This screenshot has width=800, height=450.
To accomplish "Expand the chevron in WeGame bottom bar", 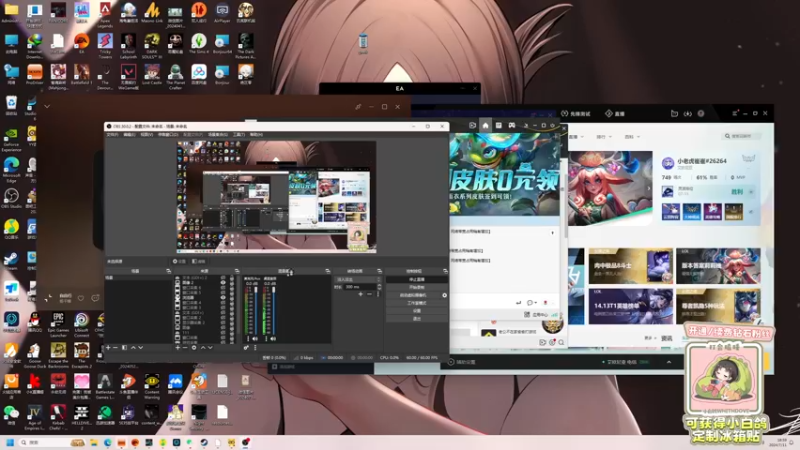I will pos(669,362).
